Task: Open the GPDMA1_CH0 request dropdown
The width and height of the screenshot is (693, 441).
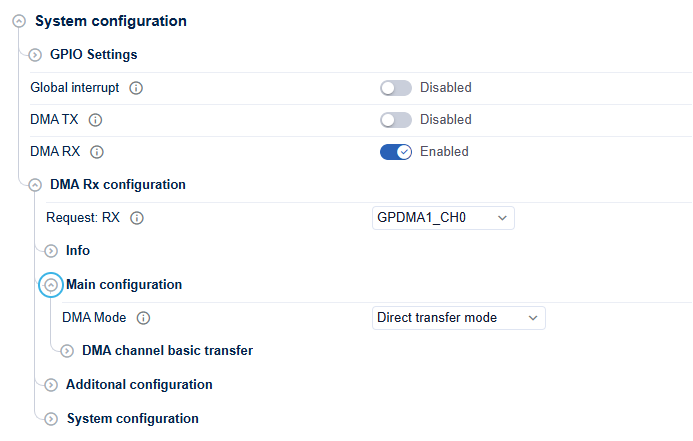Action: click(x=443, y=218)
